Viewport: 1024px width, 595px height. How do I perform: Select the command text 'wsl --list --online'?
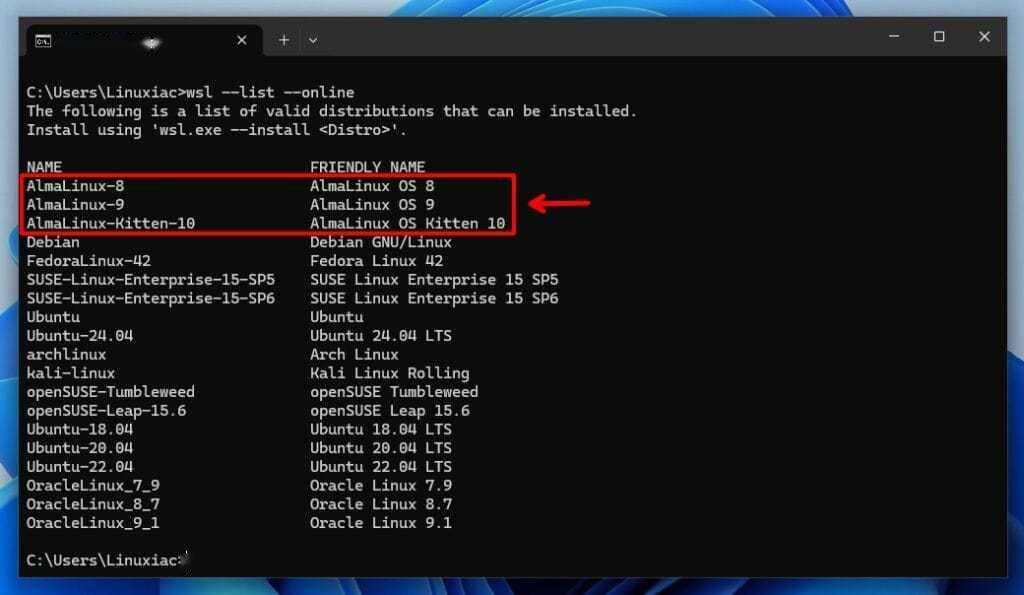coord(270,92)
